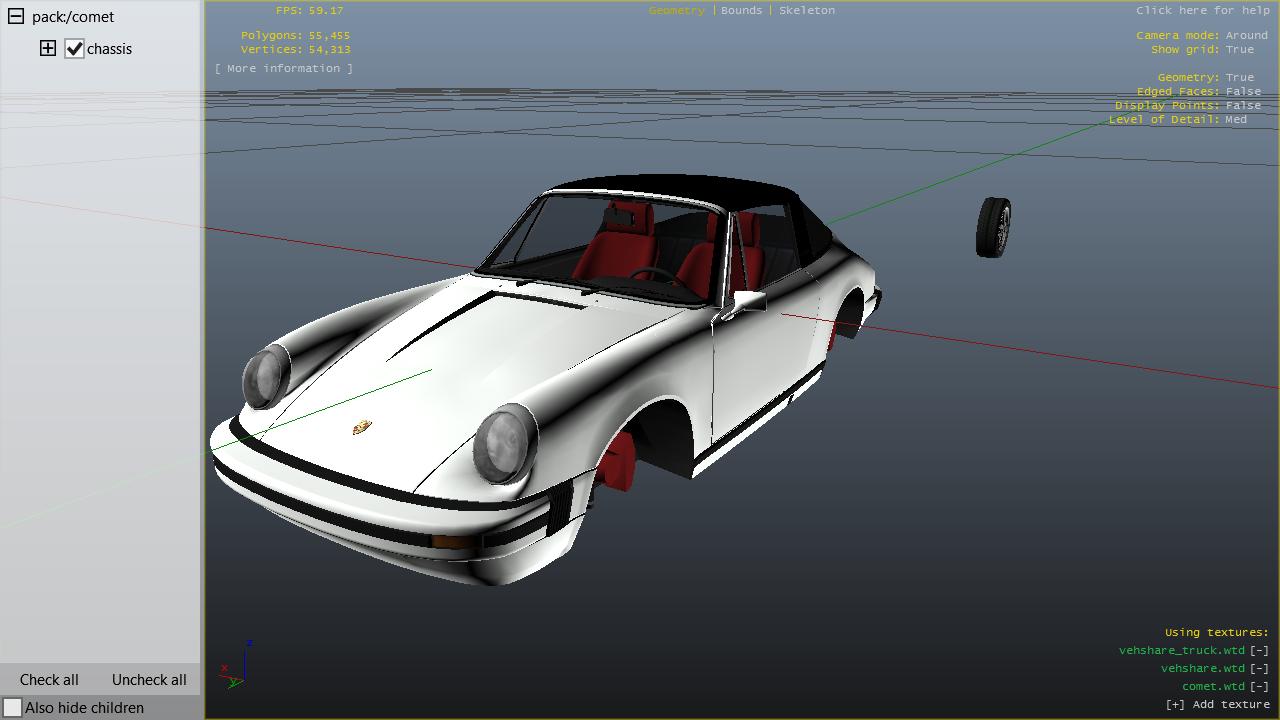This screenshot has width=1280, height=720.
Task: Toggle Show grid True value
Action: coord(1239,49)
